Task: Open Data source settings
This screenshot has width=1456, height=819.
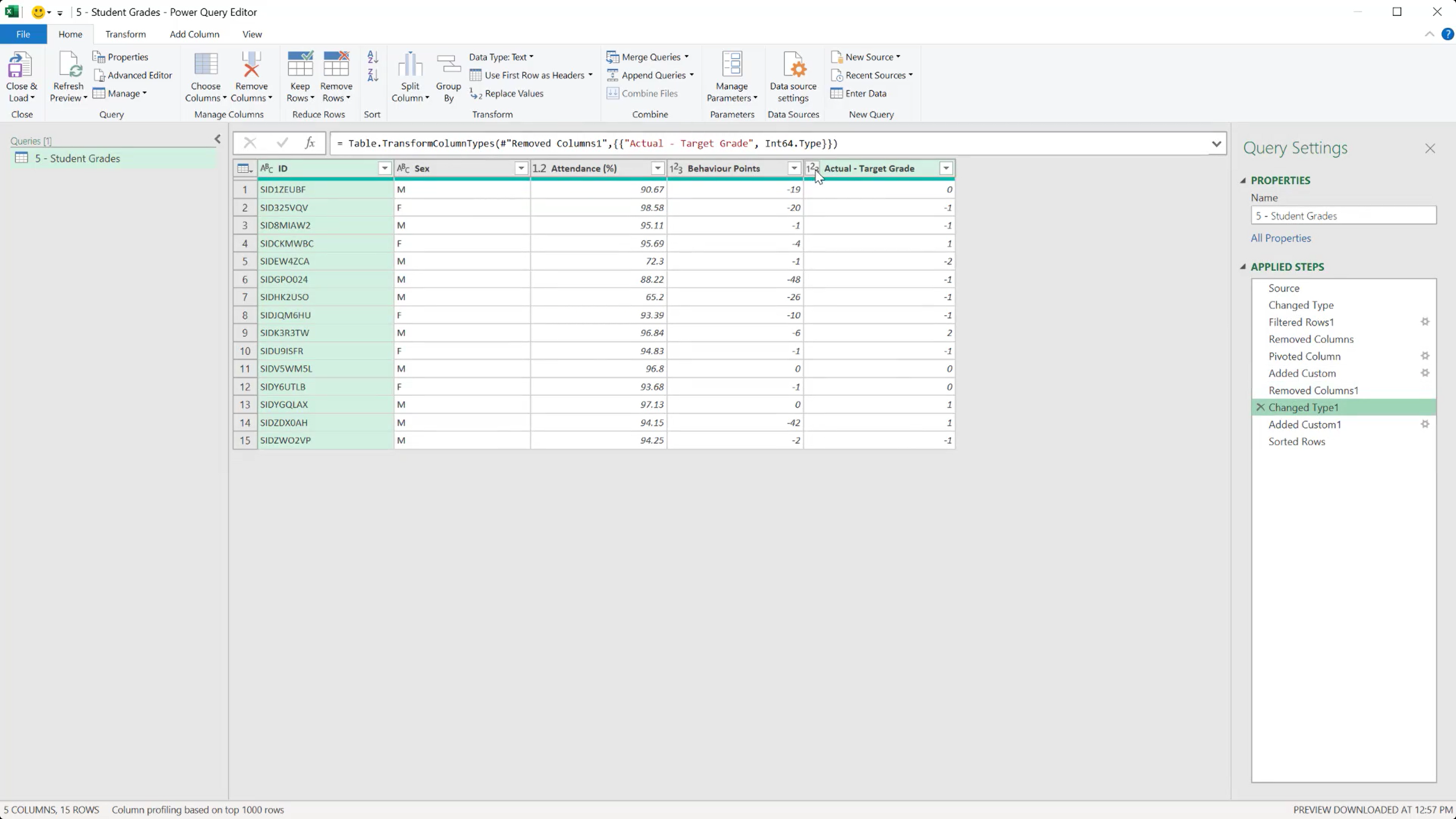Action: click(793, 68)
